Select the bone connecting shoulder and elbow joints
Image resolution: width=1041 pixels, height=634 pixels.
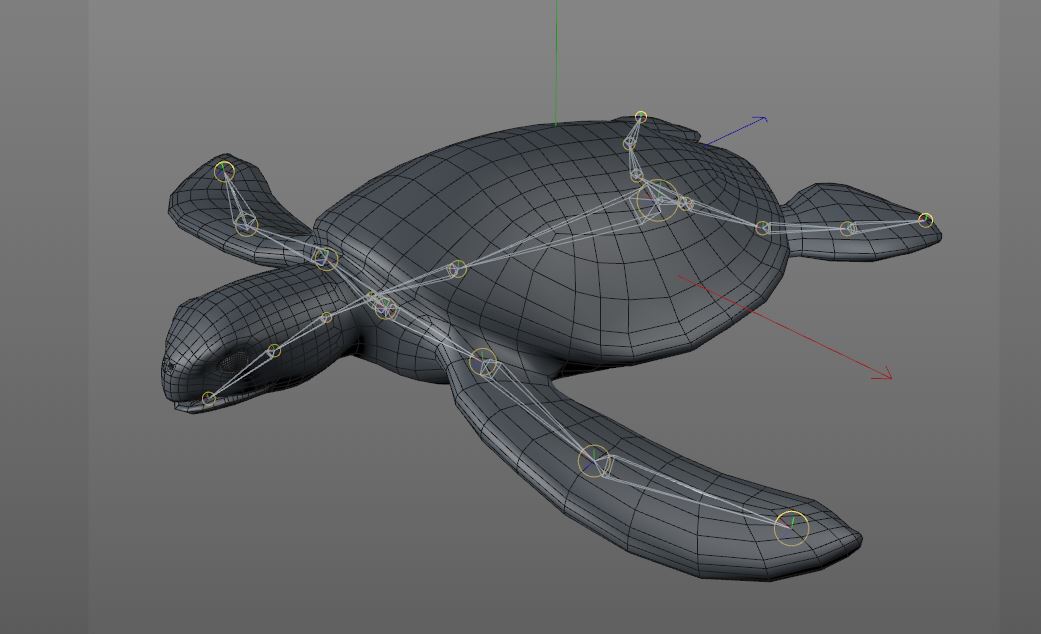tap(283, 243)
